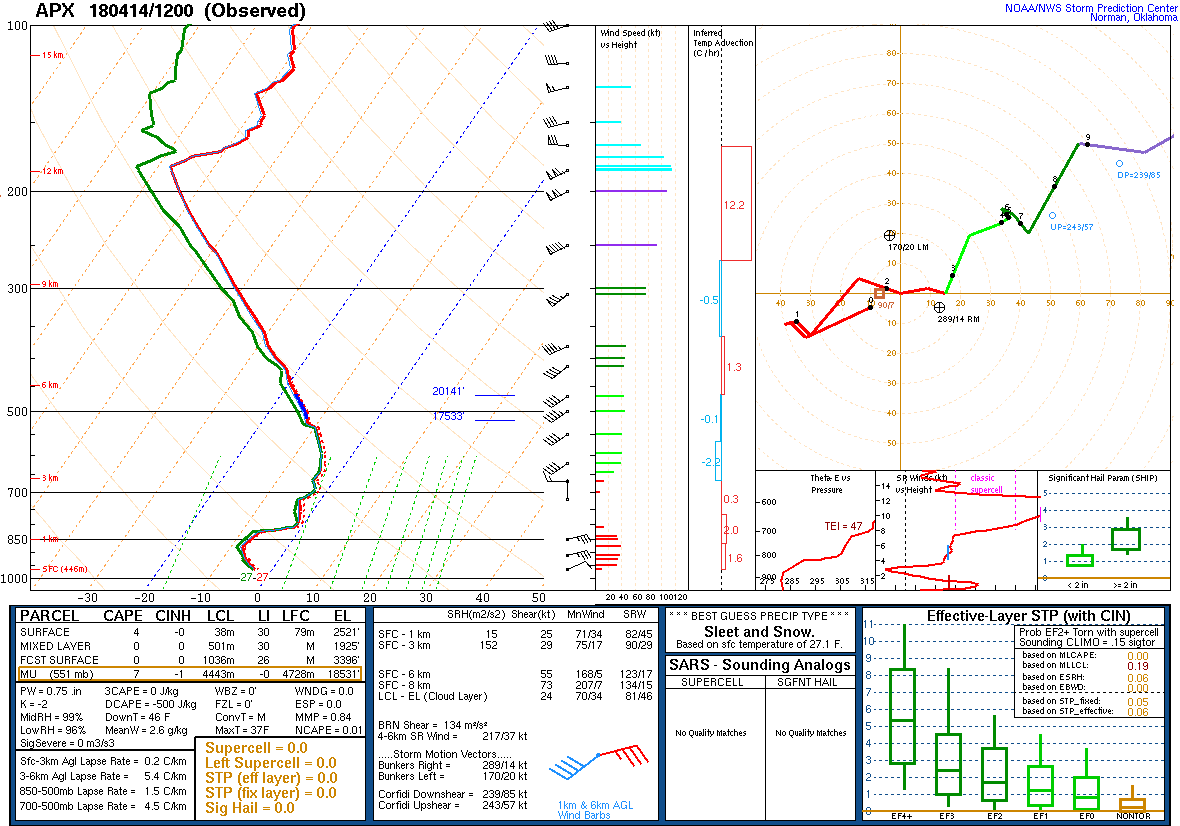Click the 'BRN Shear = 134 m²/s²' line
Image resolution: width=1180 pixels, height=826 pixels.
tap(433, 725)
